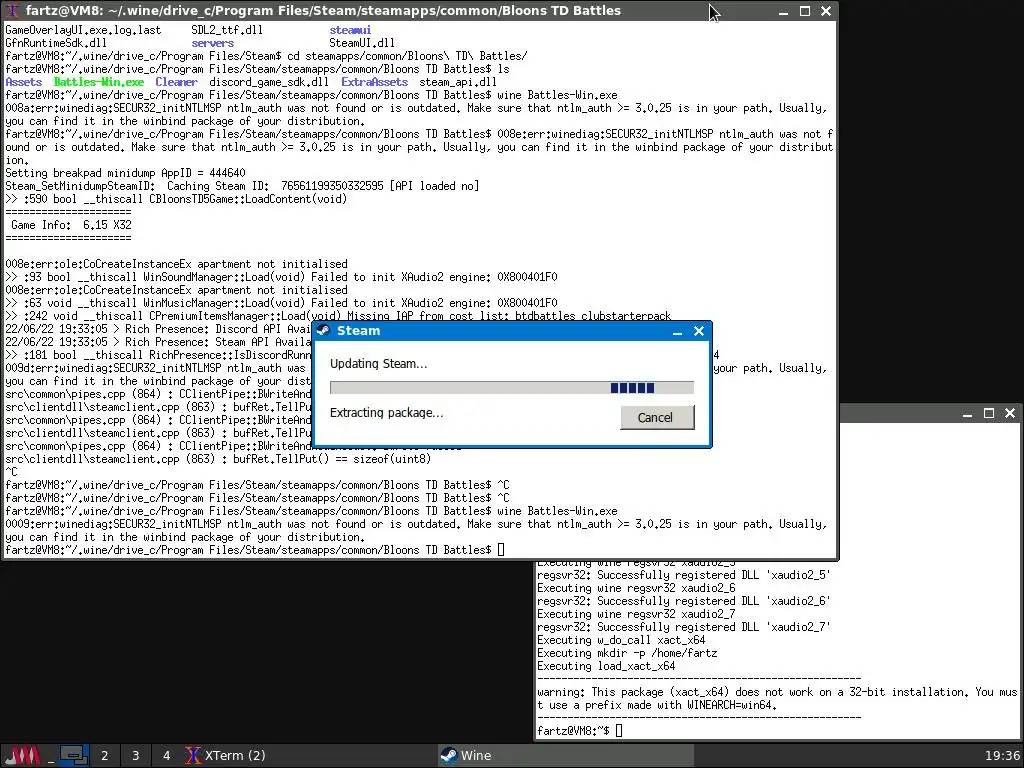Click the xact_x64 32-bit warning text

777,699
